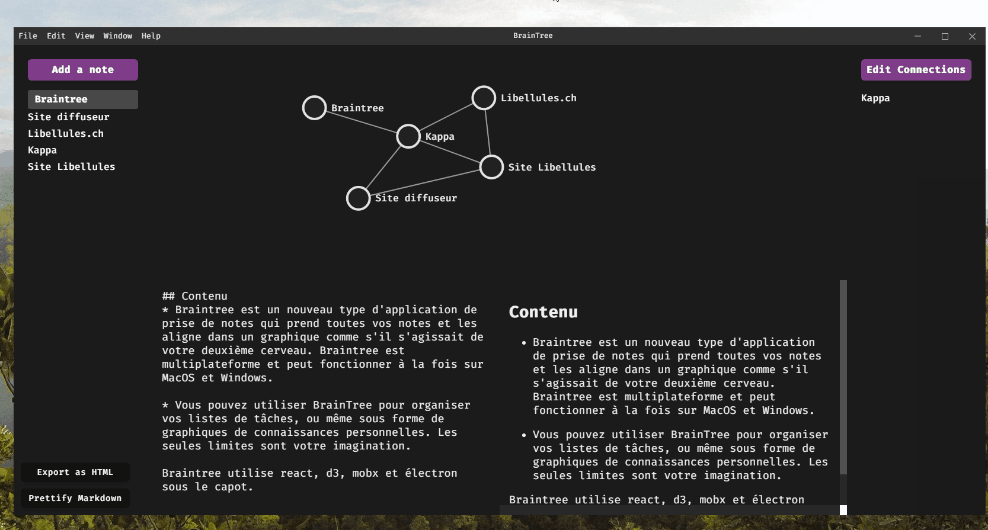Minimize the BrainTree window
This screenshot has height=530, width=988.
[x=917, y=36]
